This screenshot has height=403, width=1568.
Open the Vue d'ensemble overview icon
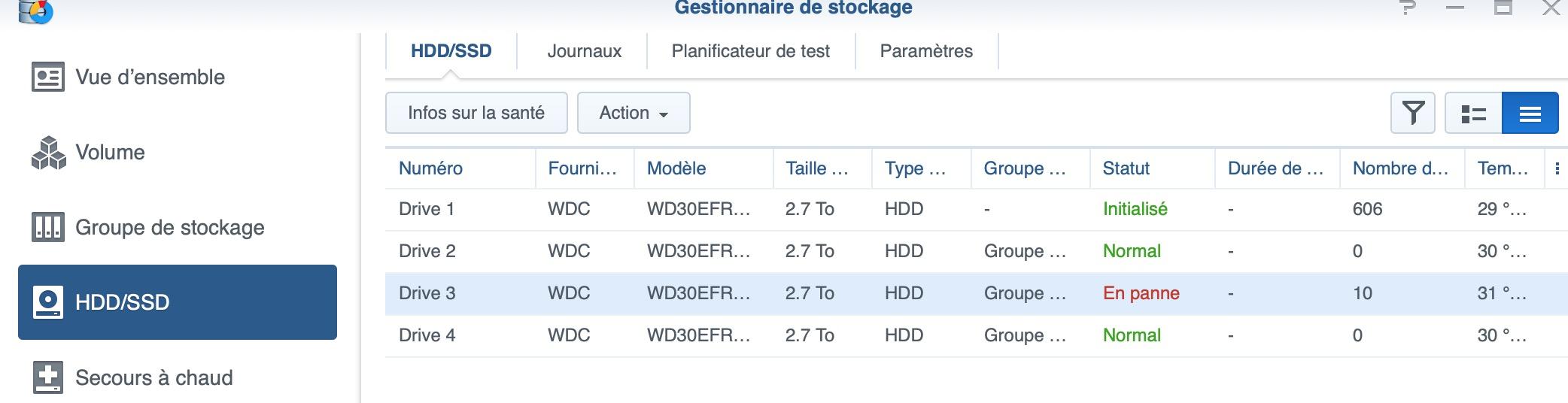coord(48,77)
